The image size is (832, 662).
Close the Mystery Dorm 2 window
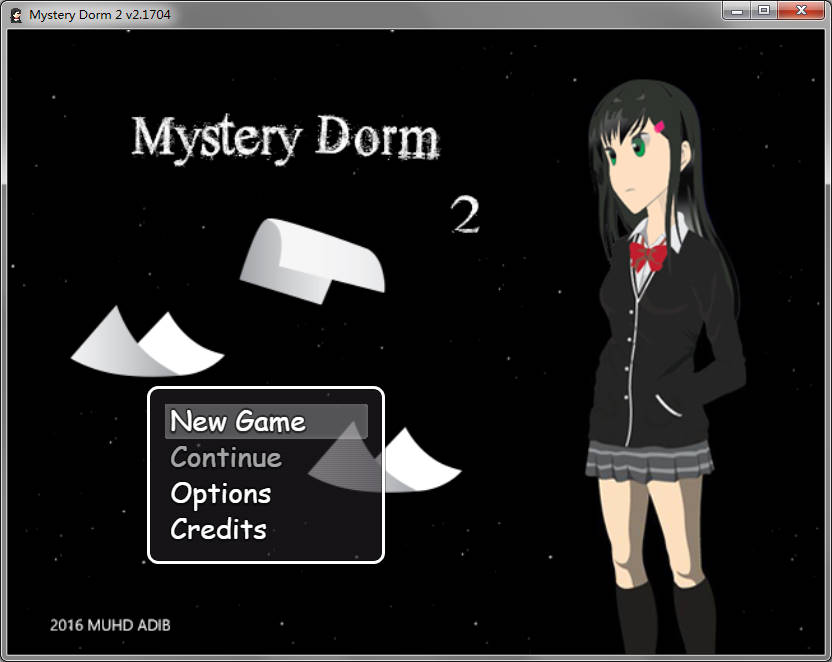(x=801, y=11)
